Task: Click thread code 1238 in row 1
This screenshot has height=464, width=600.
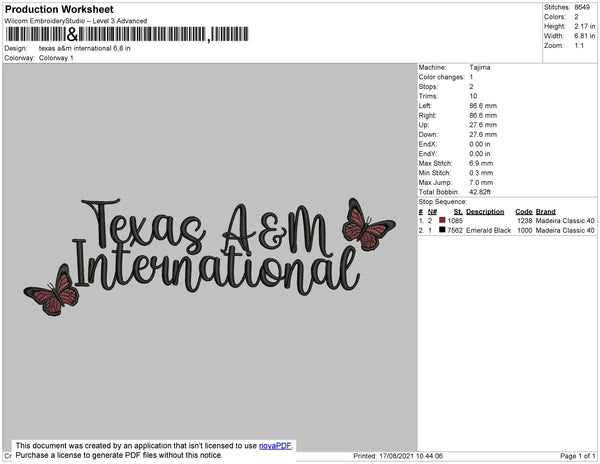Action: (525, 221)
